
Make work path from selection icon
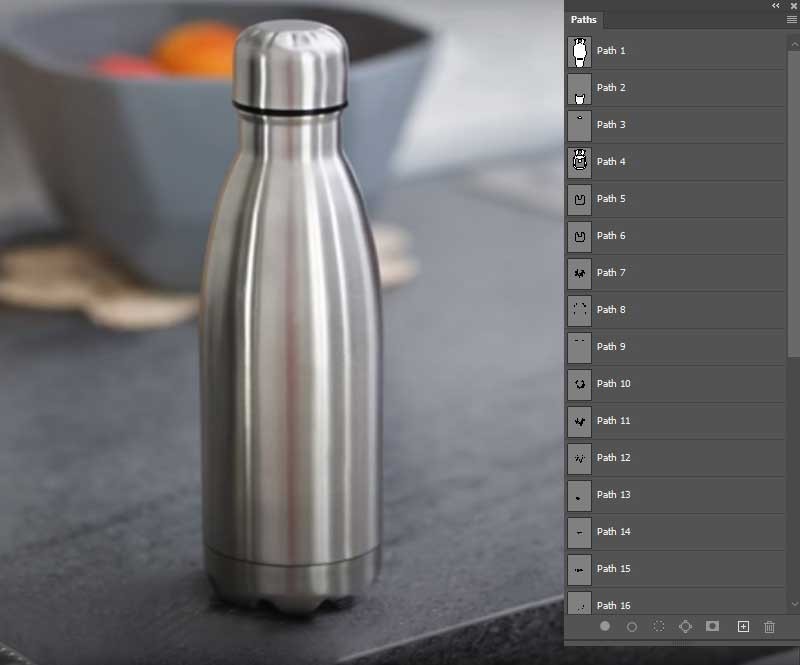(x=685, y=626)
